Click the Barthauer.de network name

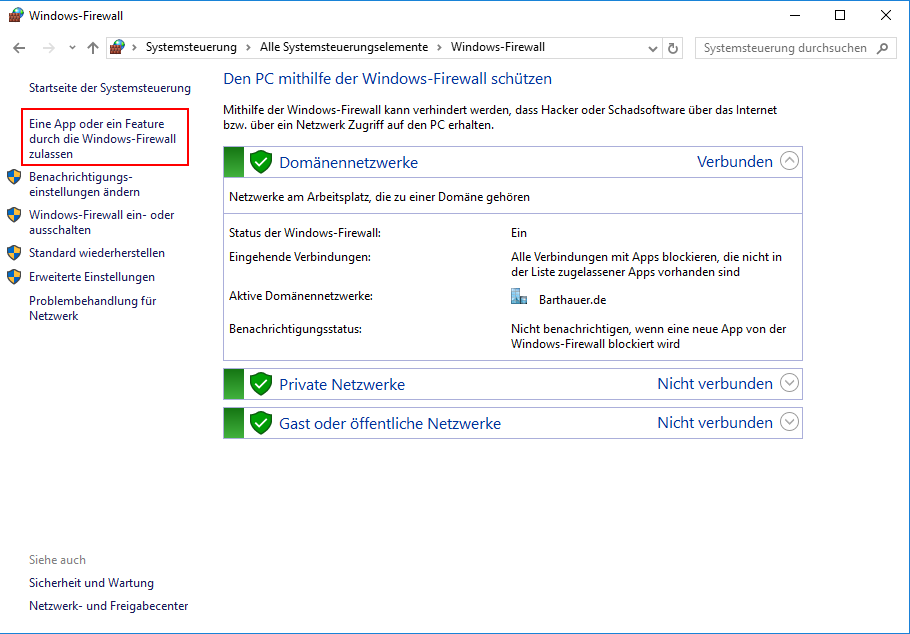coord(572,300)
